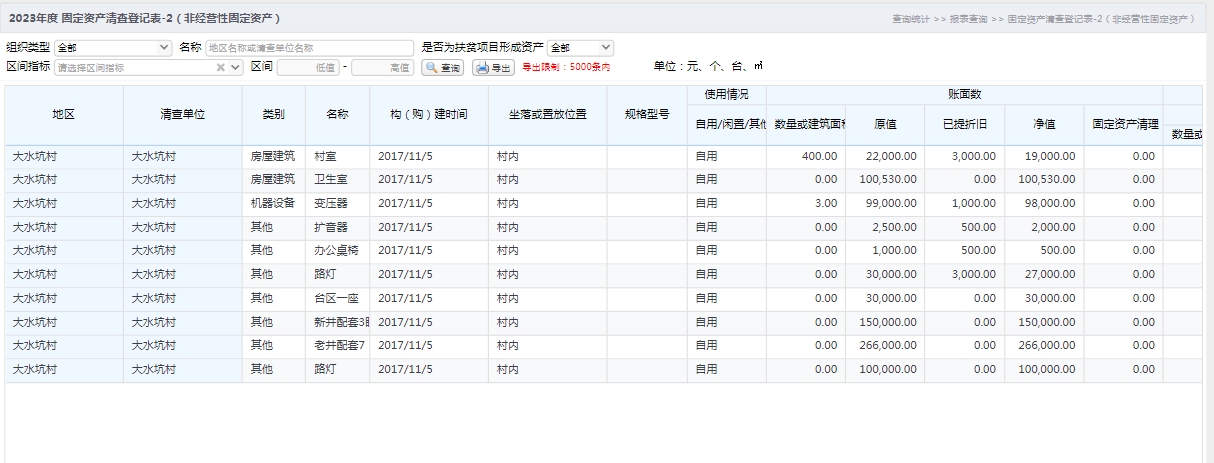
Task: Open the 是否为扶贫项目形成资产 dropdown
Action: [x=580, y=47]
